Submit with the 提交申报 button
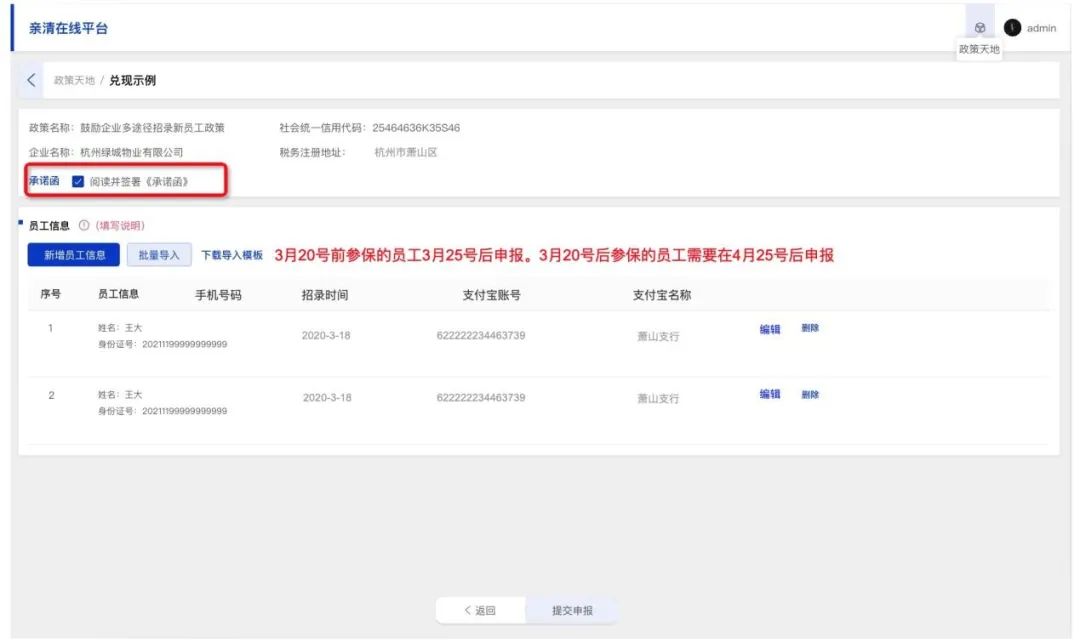The height and width of the screenshot is (643, 1080). 572,610
